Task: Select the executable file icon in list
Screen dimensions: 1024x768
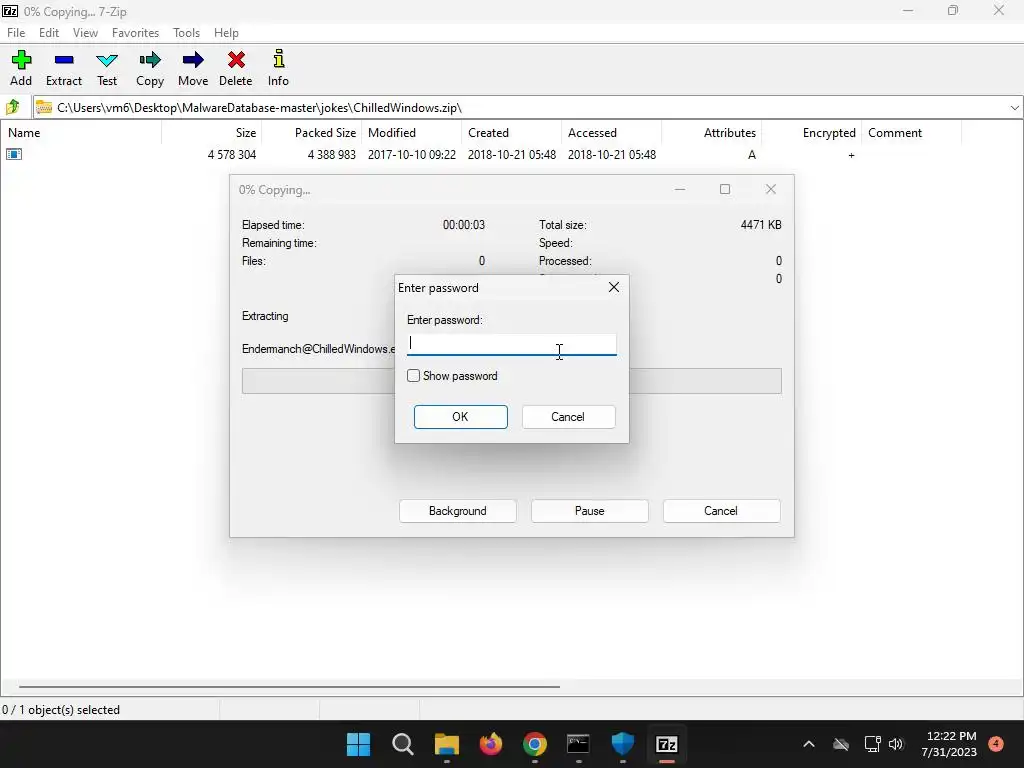Action: 14,154
